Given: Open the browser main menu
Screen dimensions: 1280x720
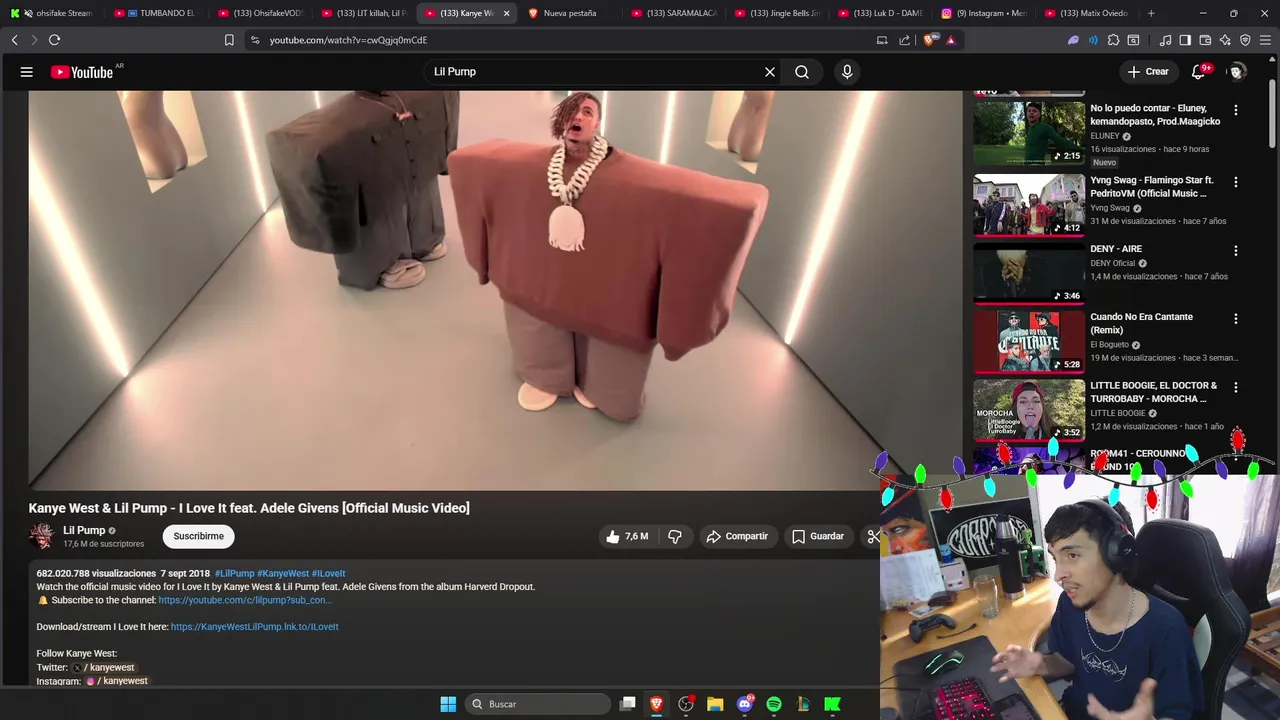Looking at the screenshot, I should (1265, 40).
